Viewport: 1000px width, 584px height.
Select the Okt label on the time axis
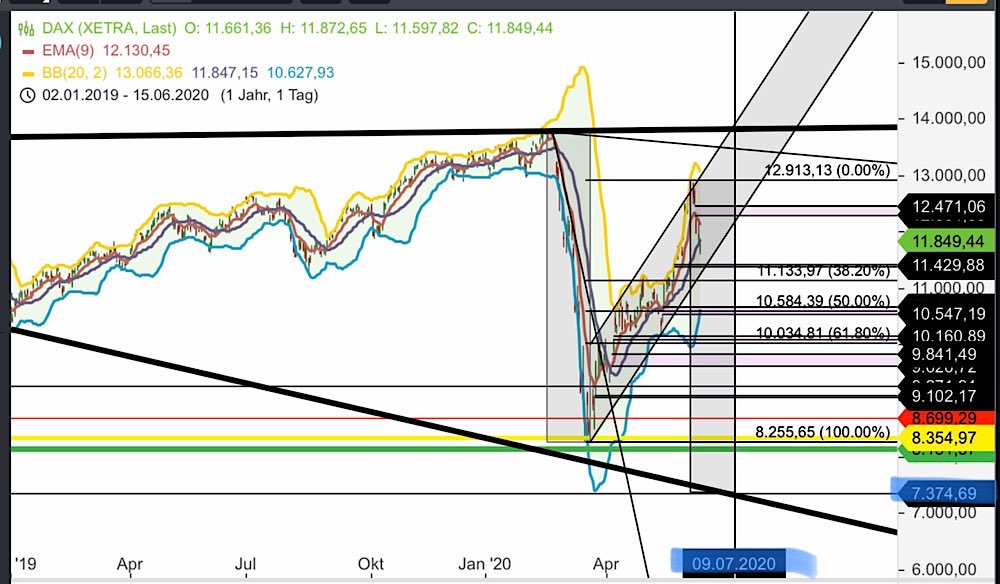point(370,563)
